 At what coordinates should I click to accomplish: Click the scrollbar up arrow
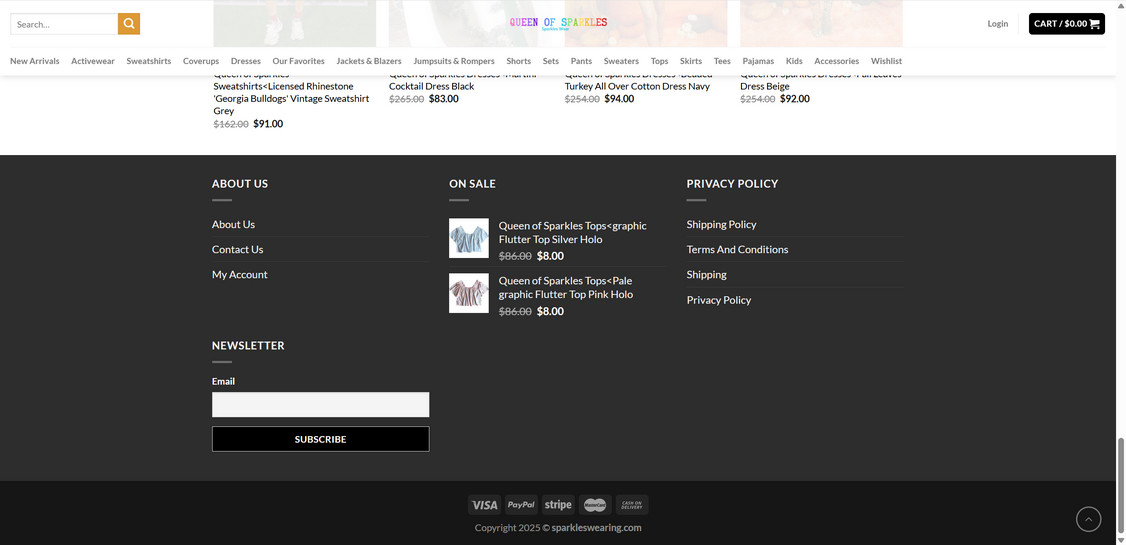pyautogui.click(x=1120, y=4)
